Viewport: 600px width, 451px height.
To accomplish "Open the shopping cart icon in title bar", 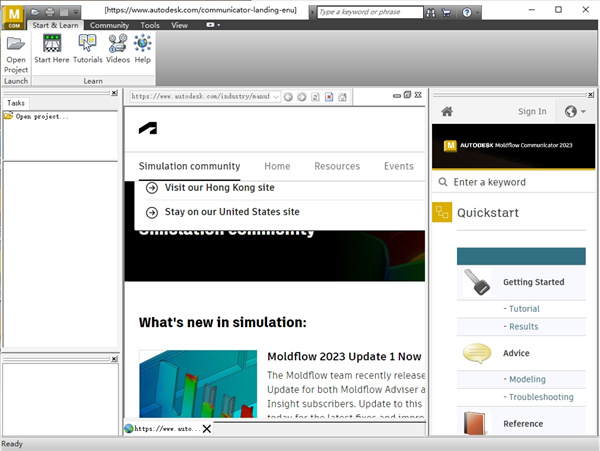I will [x=446, y=13].
